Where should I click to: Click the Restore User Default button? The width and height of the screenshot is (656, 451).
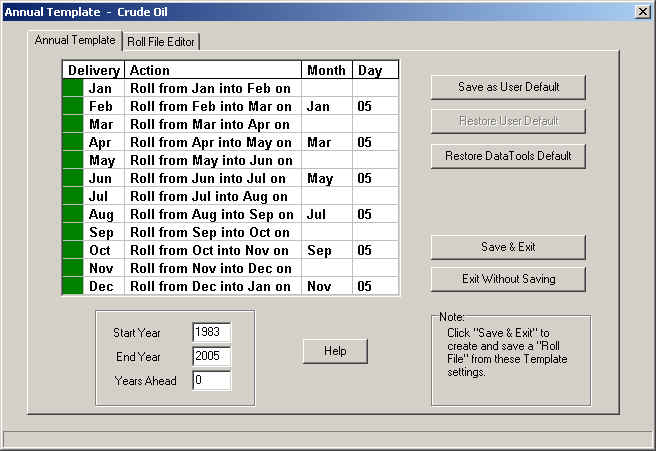tap(508, 121)
